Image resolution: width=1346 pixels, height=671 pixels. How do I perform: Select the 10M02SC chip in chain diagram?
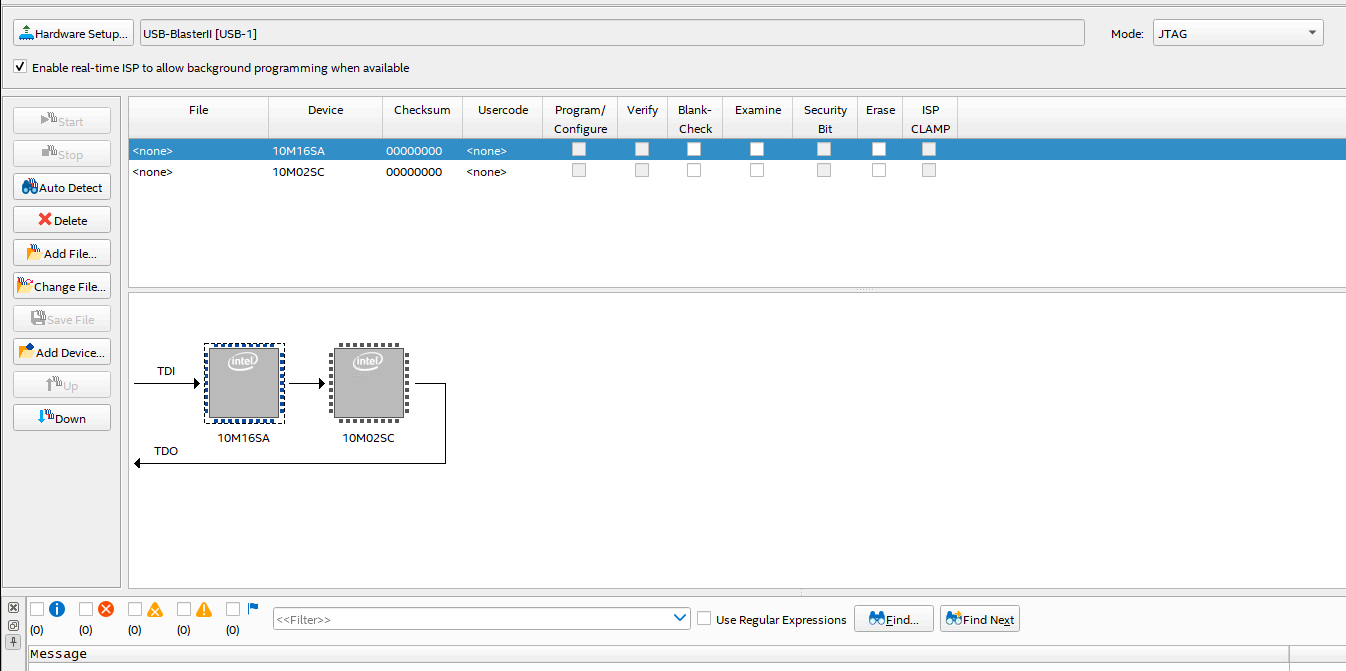pyautogui.click(x=369, y=383)
